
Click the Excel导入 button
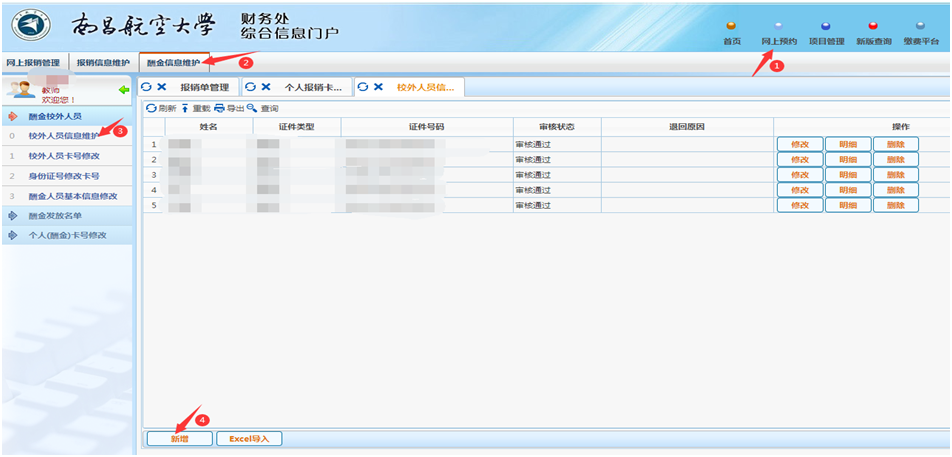pyautogui.click(x=249, y=438)
